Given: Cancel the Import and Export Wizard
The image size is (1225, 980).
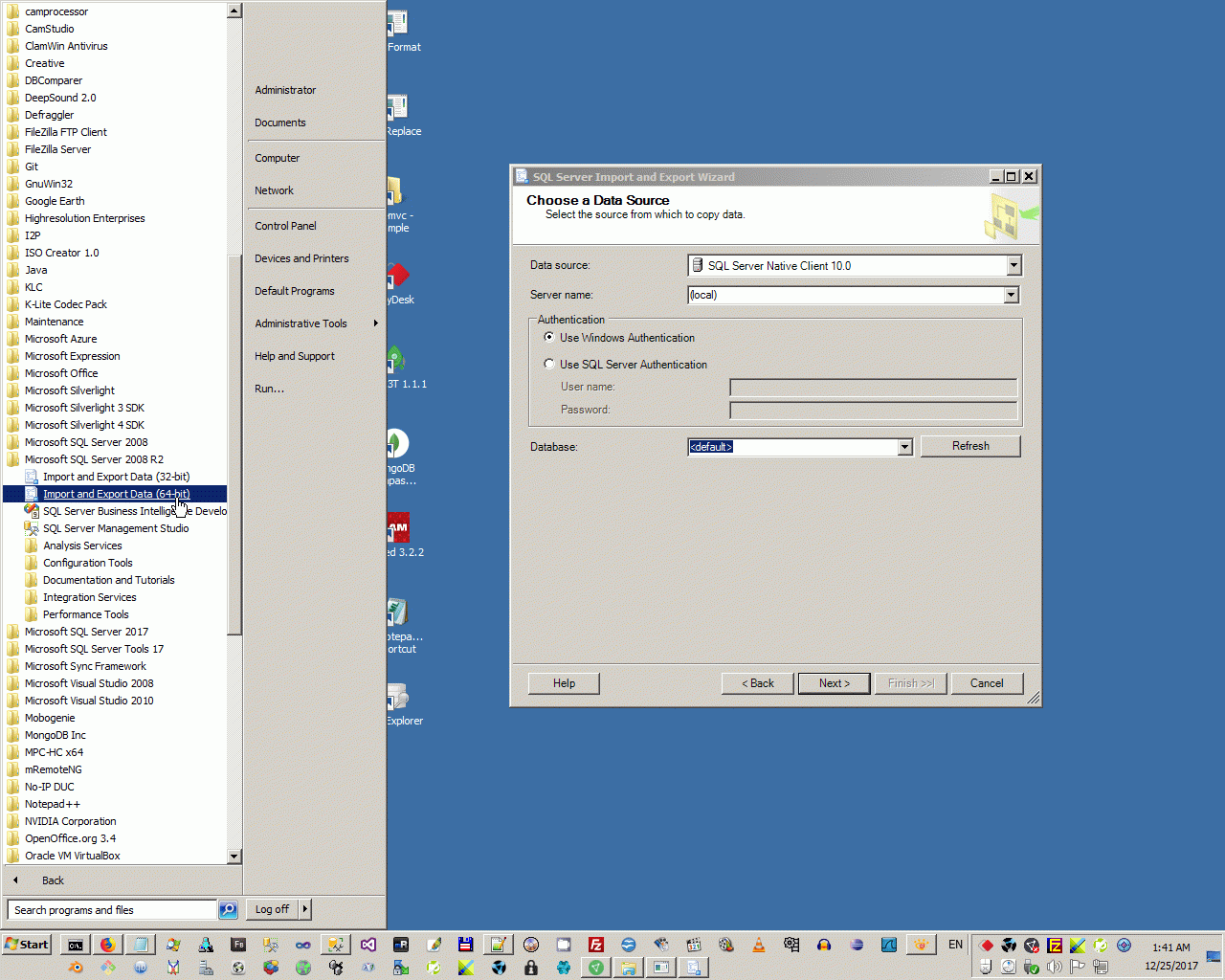Looking at the screenshot, I should tap(987, 683).
